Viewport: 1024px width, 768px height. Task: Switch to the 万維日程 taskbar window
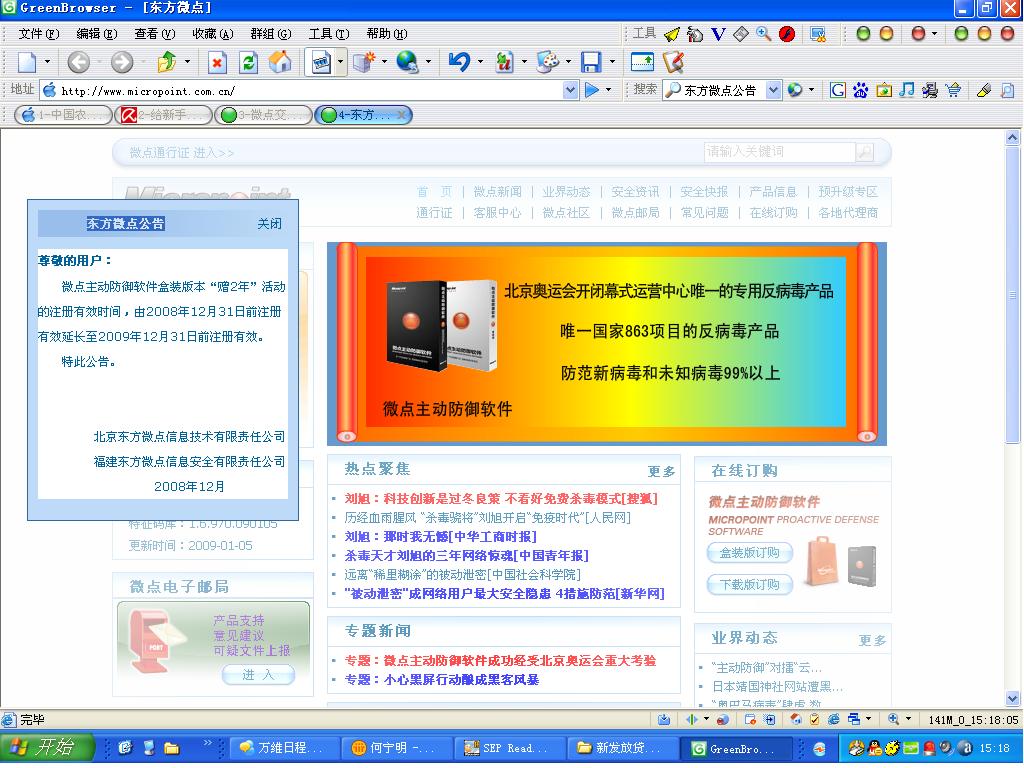tap(284, 748)
